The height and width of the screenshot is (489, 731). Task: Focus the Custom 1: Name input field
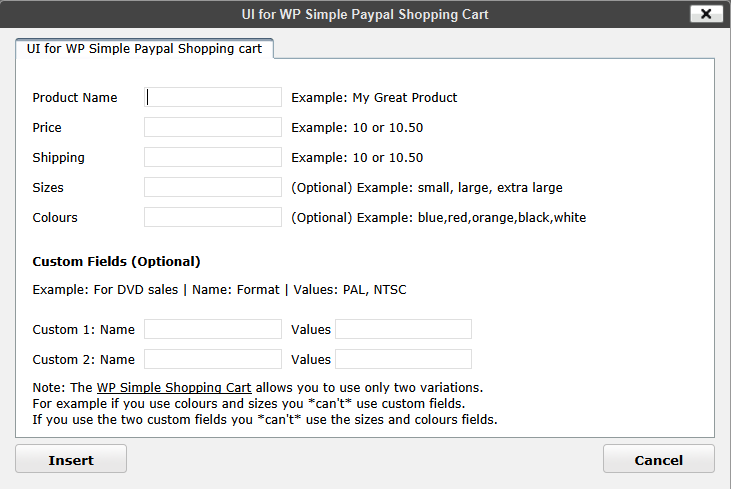coord(213,329)
